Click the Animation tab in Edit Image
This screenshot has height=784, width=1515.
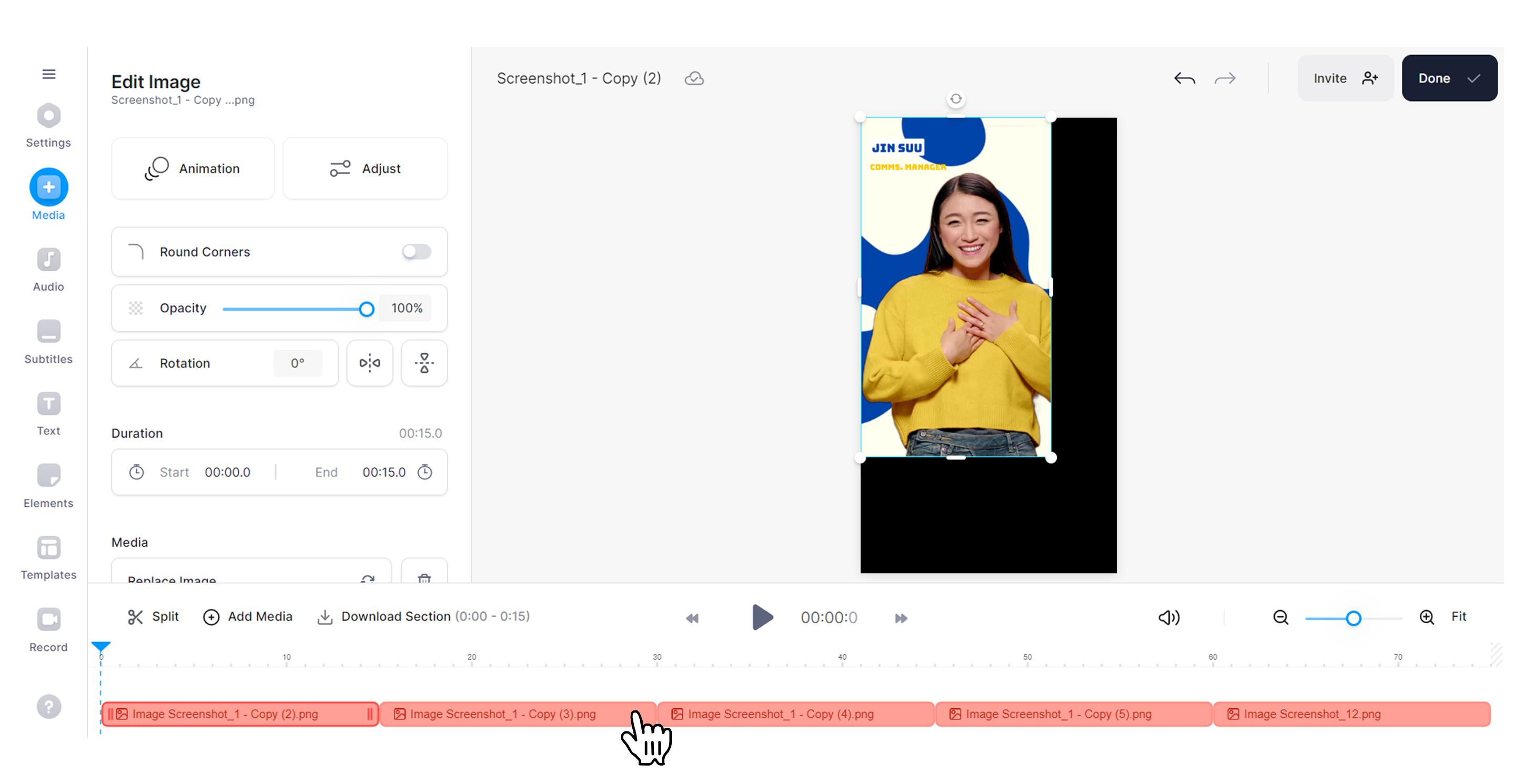(x=192, y=168)
